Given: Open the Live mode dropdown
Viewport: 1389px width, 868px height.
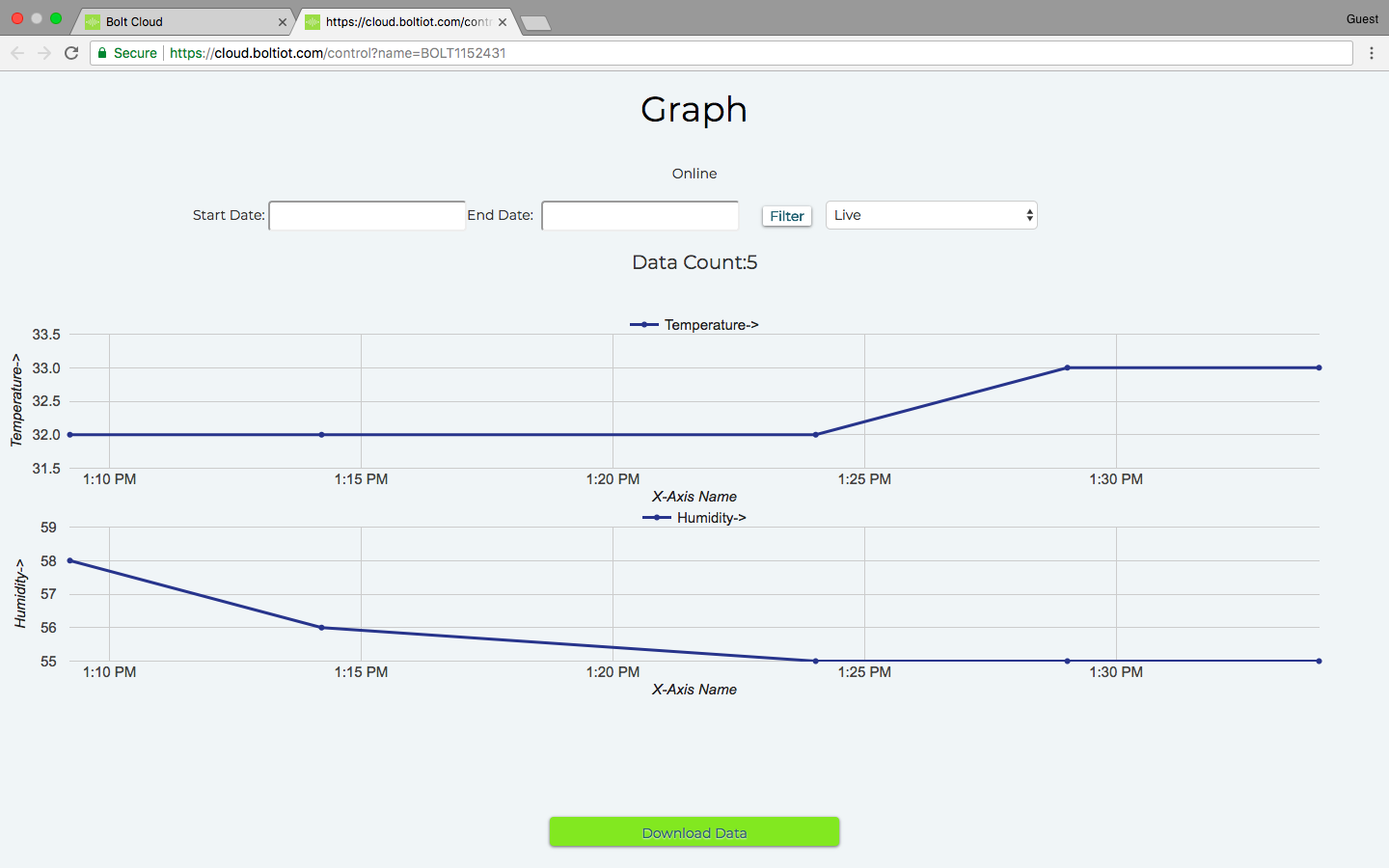Looking at the screenshot, I should pyautogui.click(x=930, y=215).
